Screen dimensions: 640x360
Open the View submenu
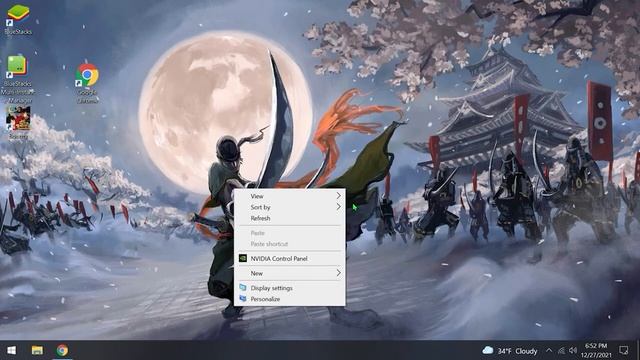coord(290,196)
